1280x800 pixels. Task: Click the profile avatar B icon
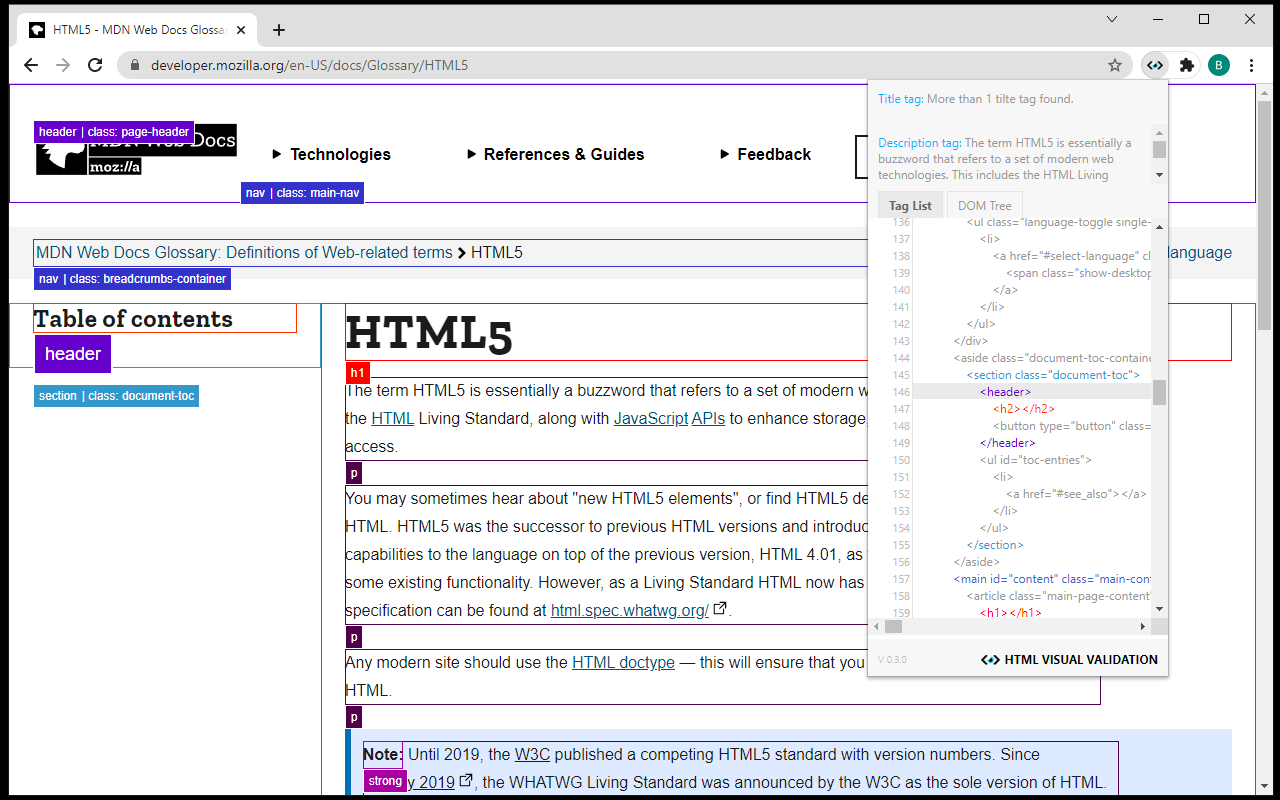point(1219,65)
